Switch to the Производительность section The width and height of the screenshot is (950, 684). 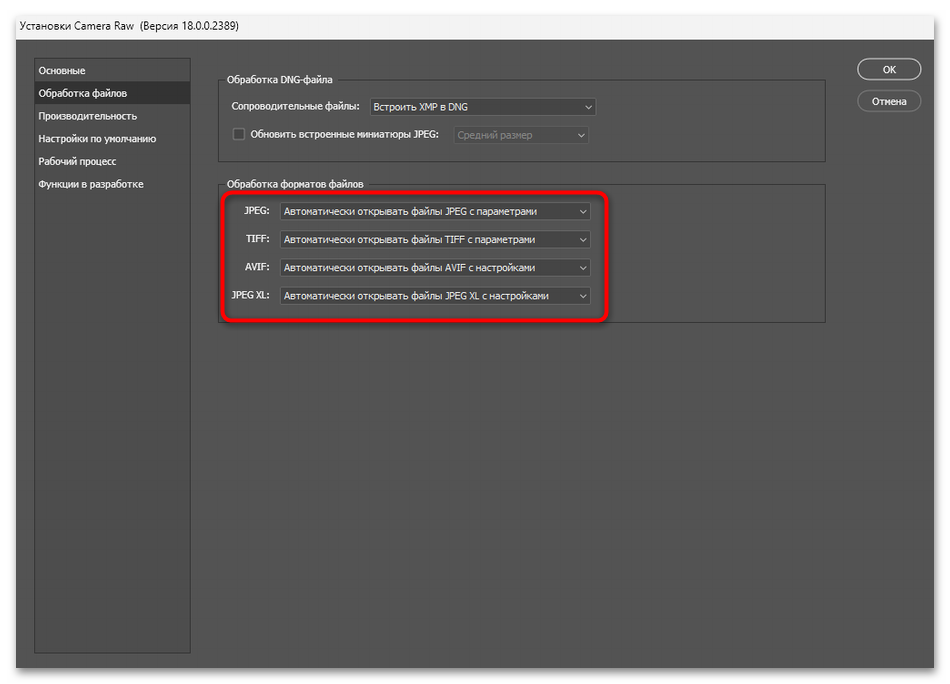pos(88,116)
